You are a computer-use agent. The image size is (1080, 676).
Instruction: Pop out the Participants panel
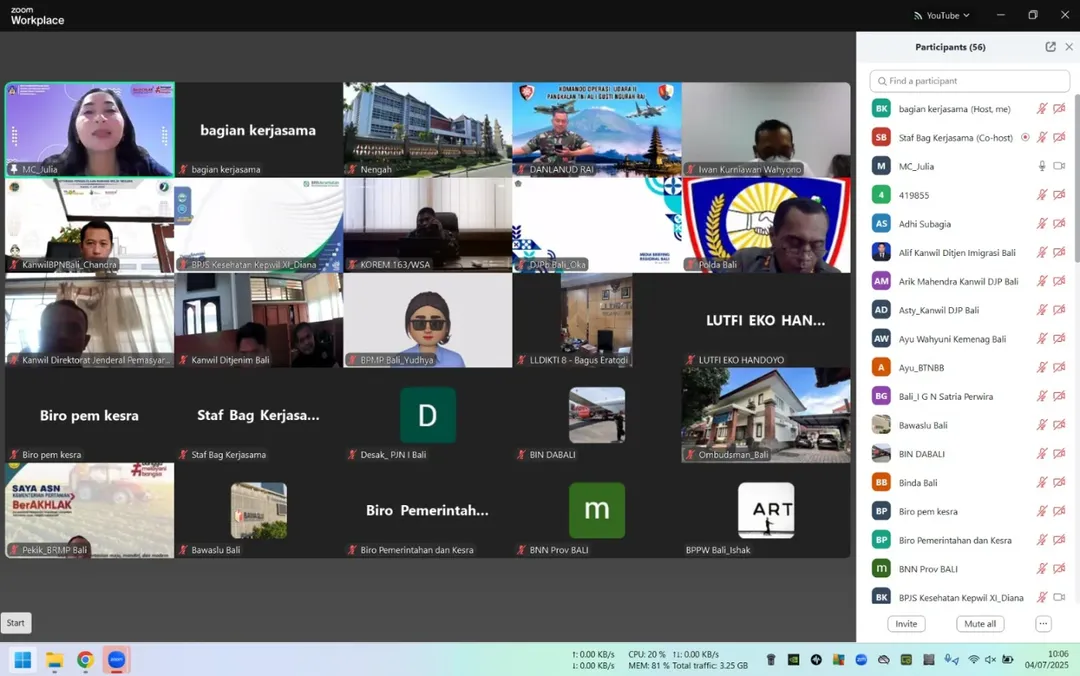point(1050,47)
